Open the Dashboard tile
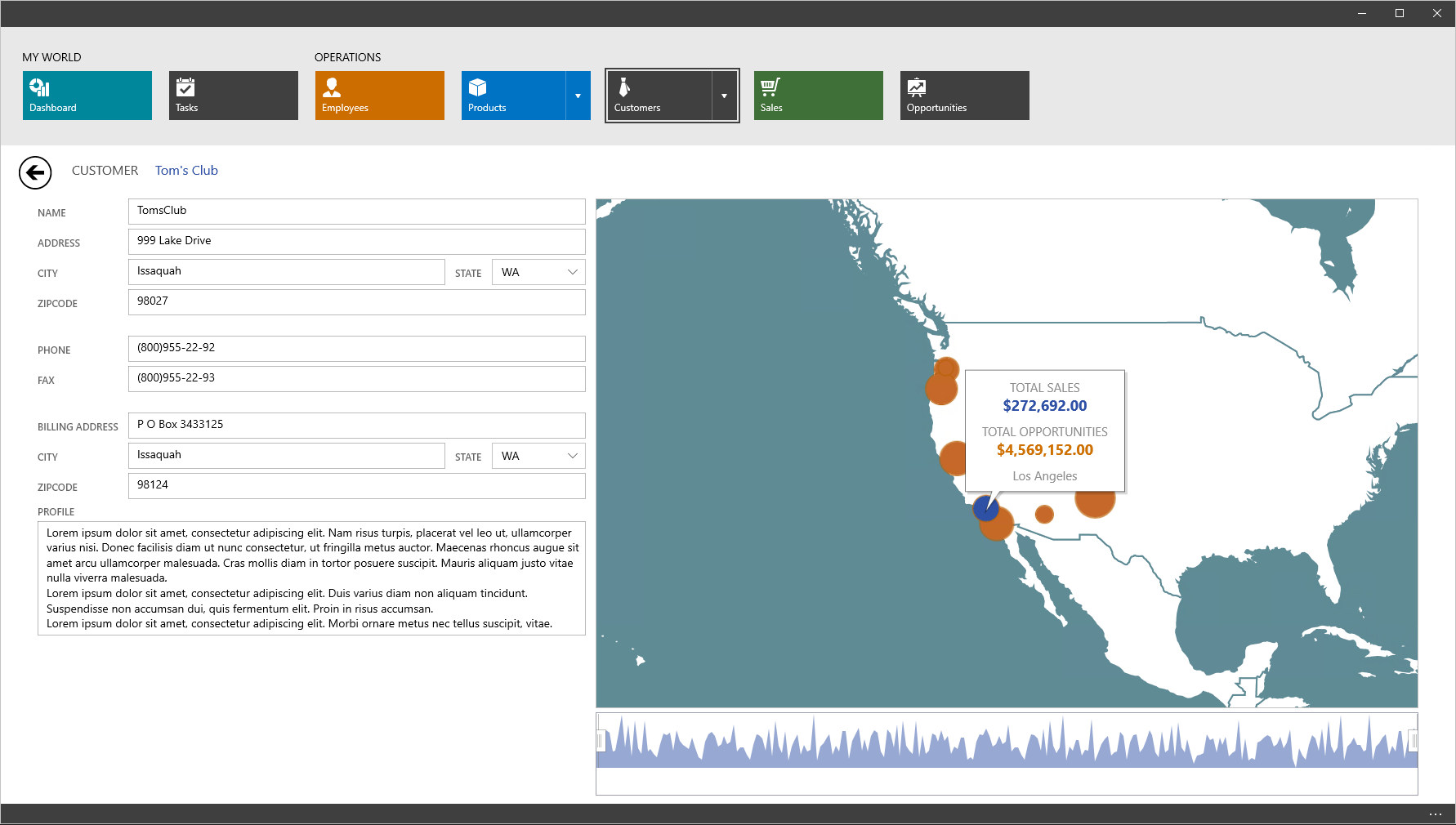This screenshot has height=825, width=1456. (x=87, y=96)
